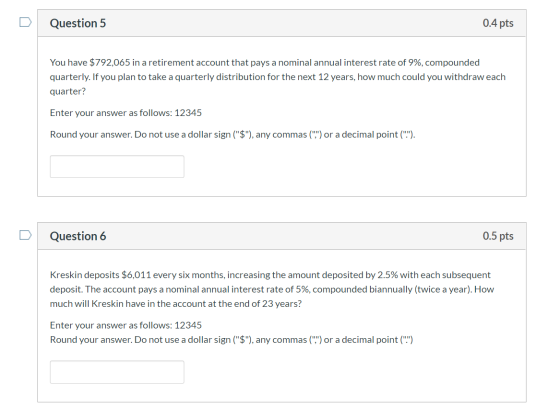
Task: Click Question 6's 'Enter your answer as follows' line
Action: pos(126,325)
